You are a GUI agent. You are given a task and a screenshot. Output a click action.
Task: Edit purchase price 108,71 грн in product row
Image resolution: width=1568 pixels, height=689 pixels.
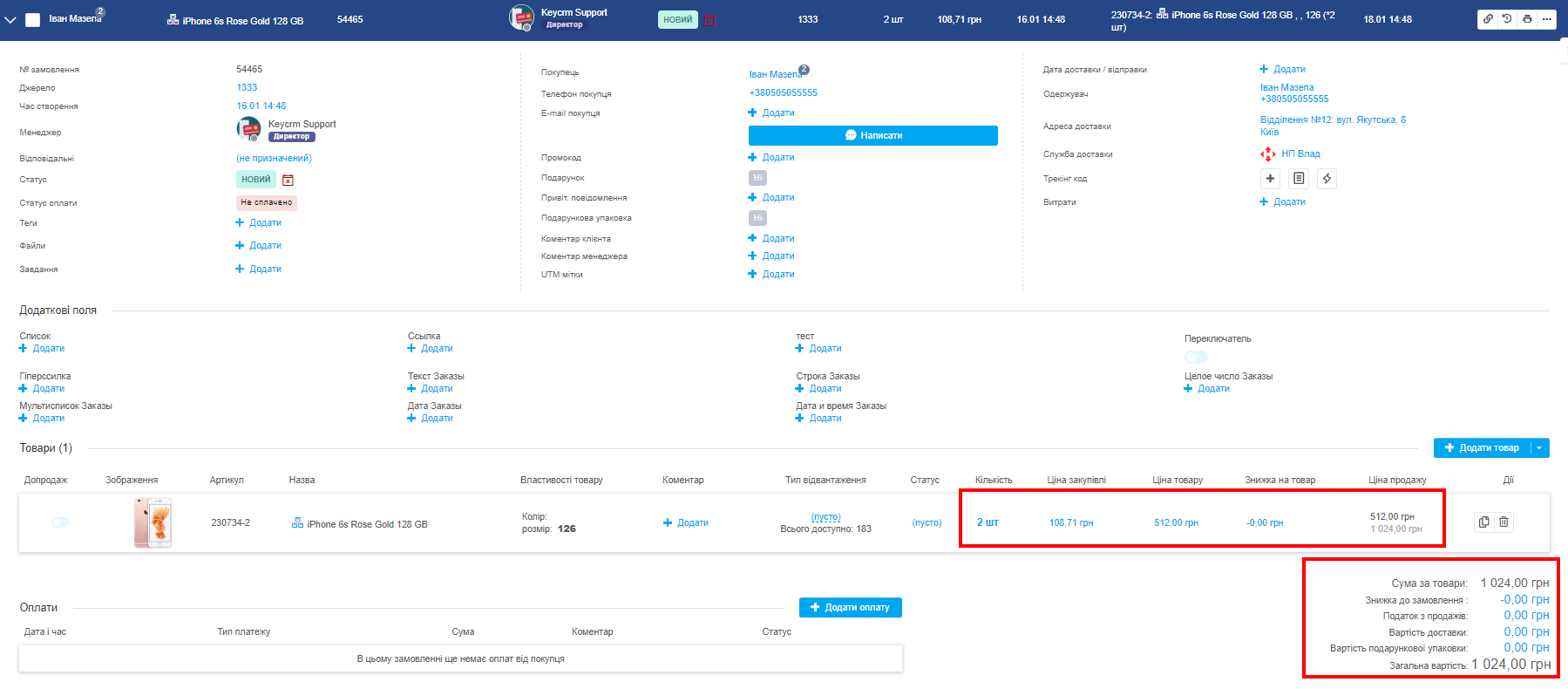coord(1071,522)
